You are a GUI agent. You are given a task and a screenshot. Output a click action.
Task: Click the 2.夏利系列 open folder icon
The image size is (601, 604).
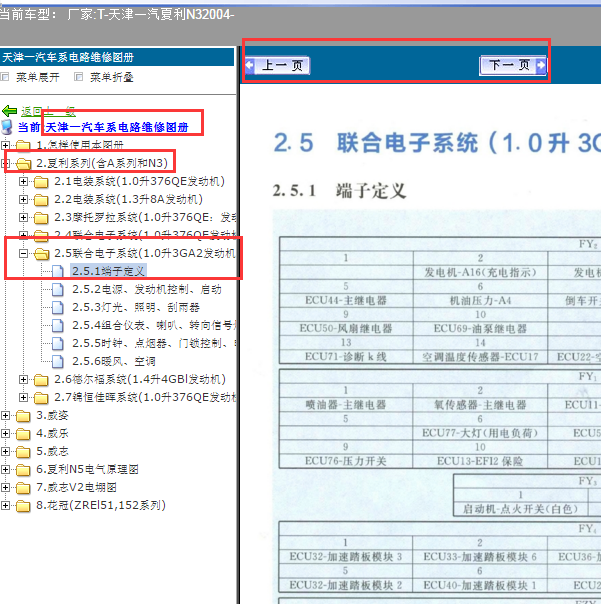[x=24, y=164]
